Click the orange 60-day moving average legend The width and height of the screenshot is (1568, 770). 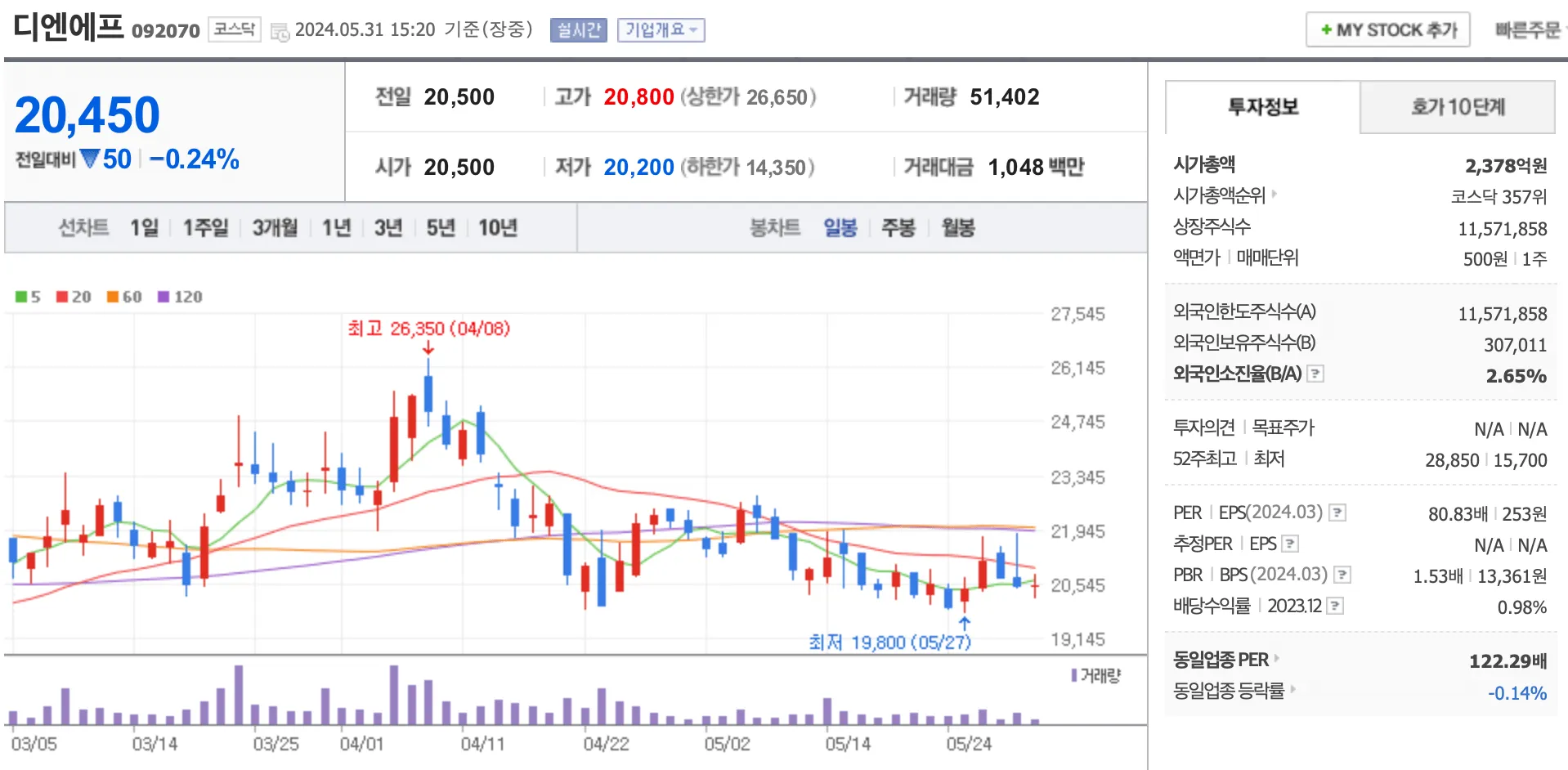[124, 297]
